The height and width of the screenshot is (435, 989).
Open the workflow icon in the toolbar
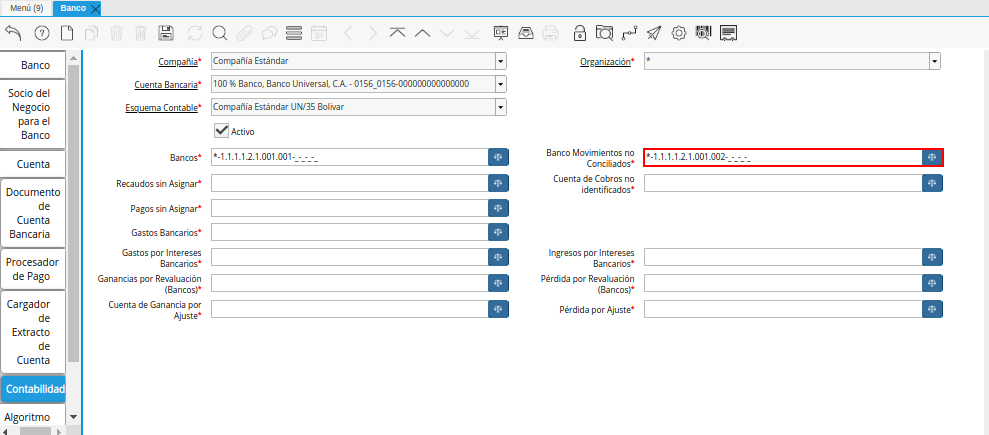[628, 33]
